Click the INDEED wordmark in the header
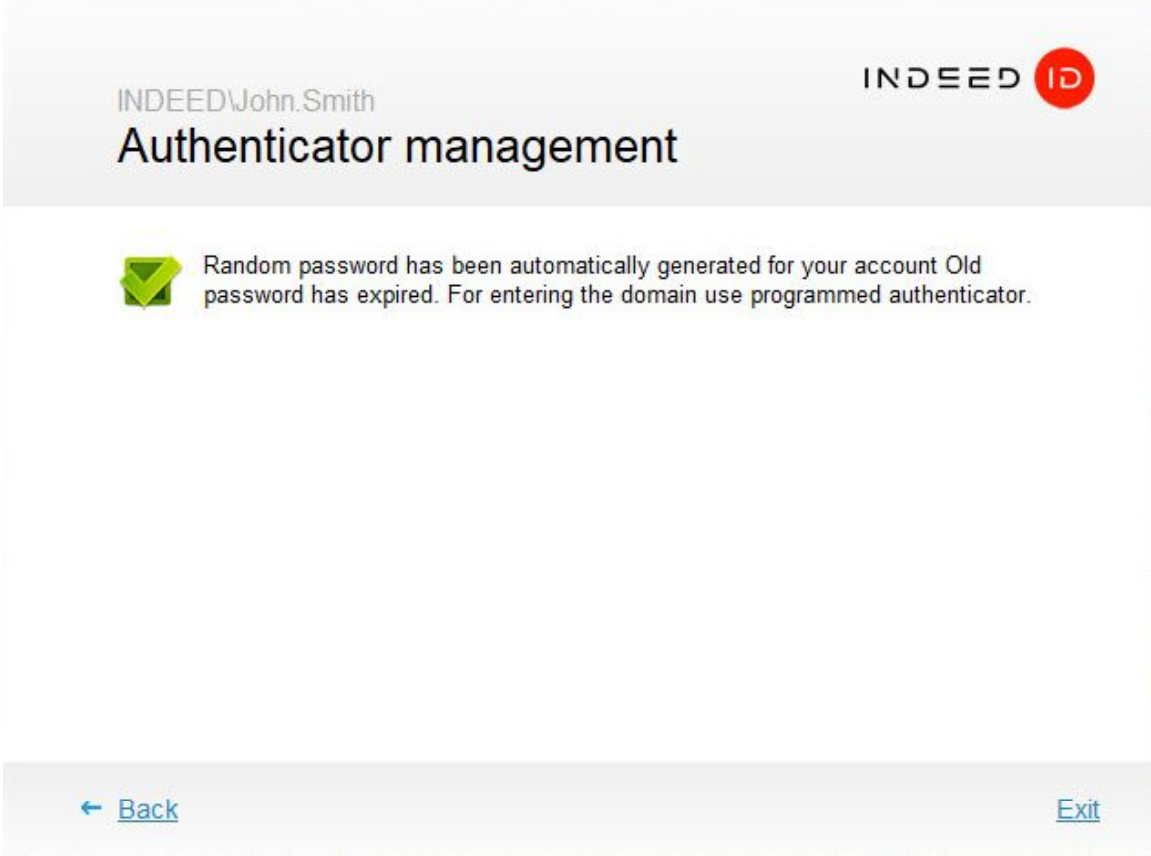This screenshot has height=856, width=1151. [x=941, y=79]
